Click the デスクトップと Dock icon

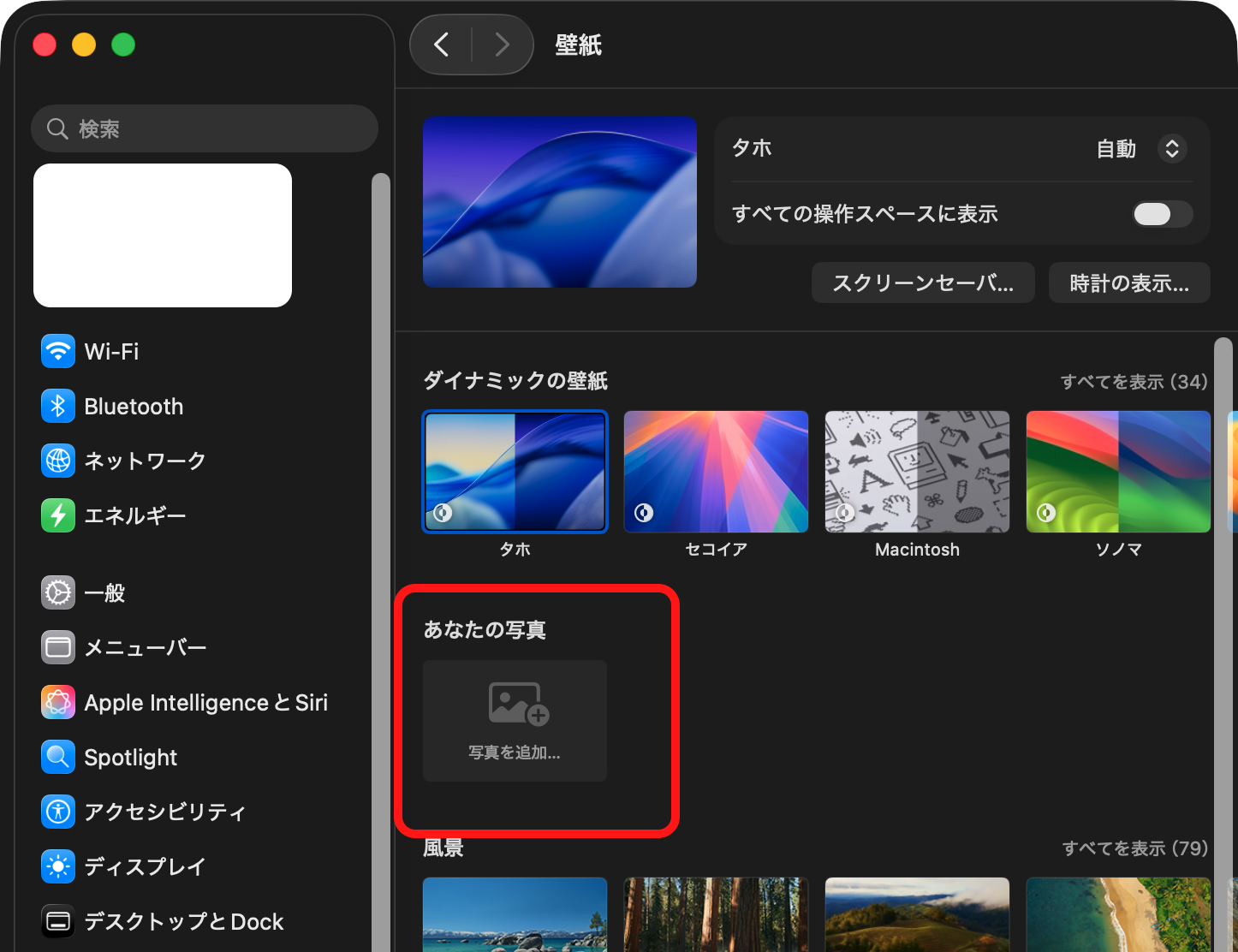pyautogui.click(x=58, y=921)
